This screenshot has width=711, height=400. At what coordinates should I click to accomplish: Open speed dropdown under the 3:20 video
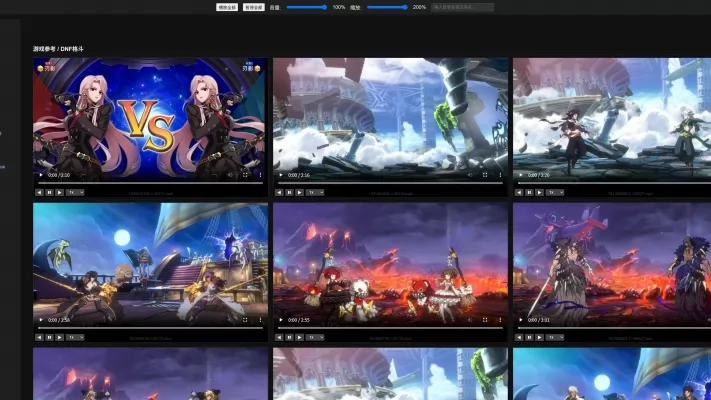click(555, 192)
